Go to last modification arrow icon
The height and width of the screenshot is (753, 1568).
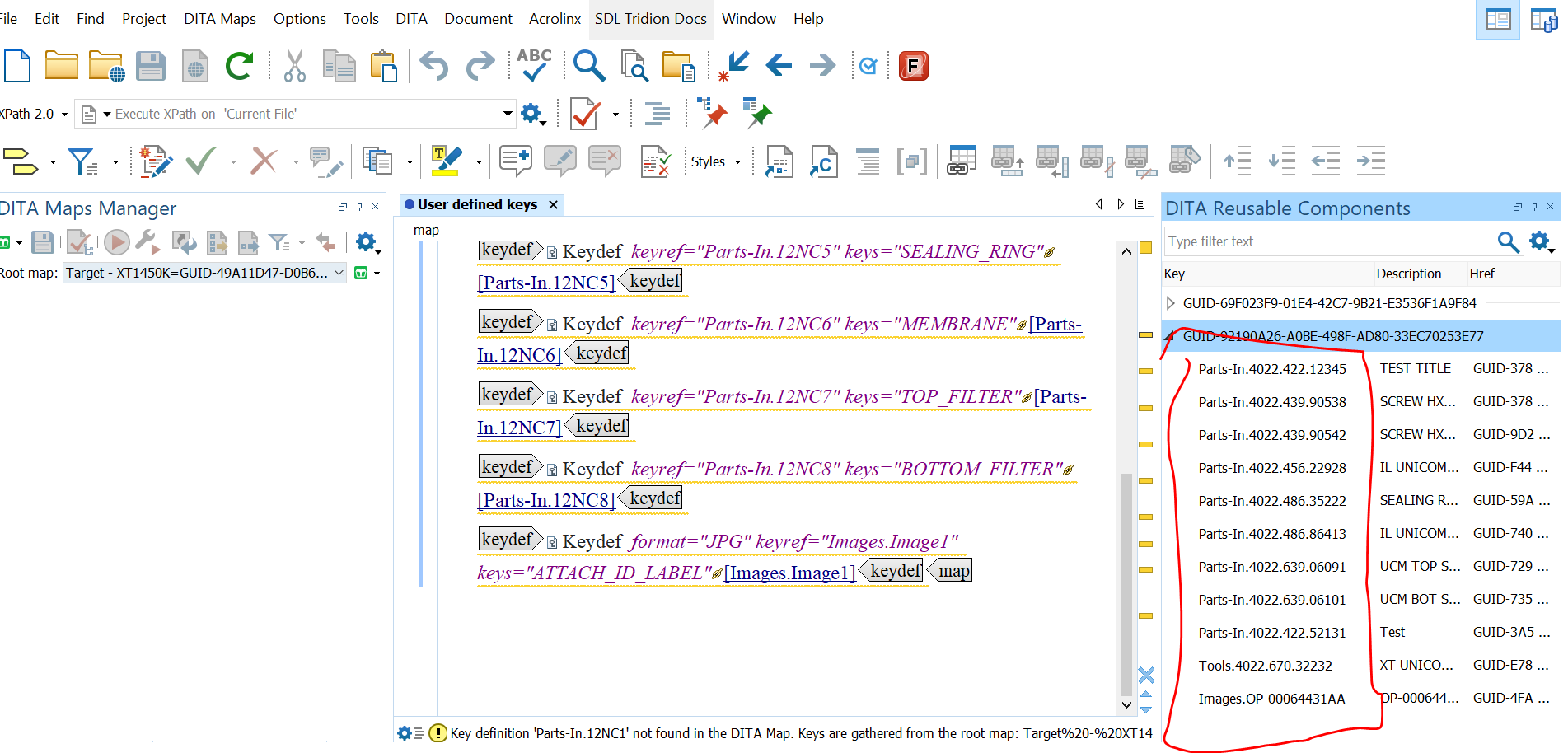[733, 66]
